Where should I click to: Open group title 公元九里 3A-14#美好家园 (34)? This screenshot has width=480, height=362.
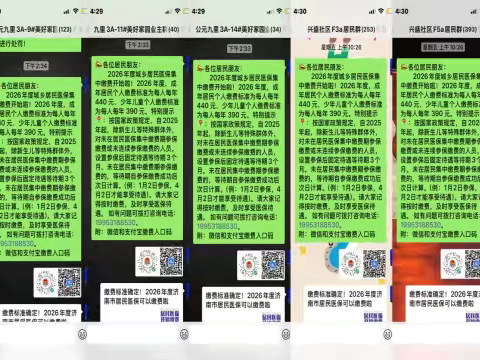click(x=238, y=29)
